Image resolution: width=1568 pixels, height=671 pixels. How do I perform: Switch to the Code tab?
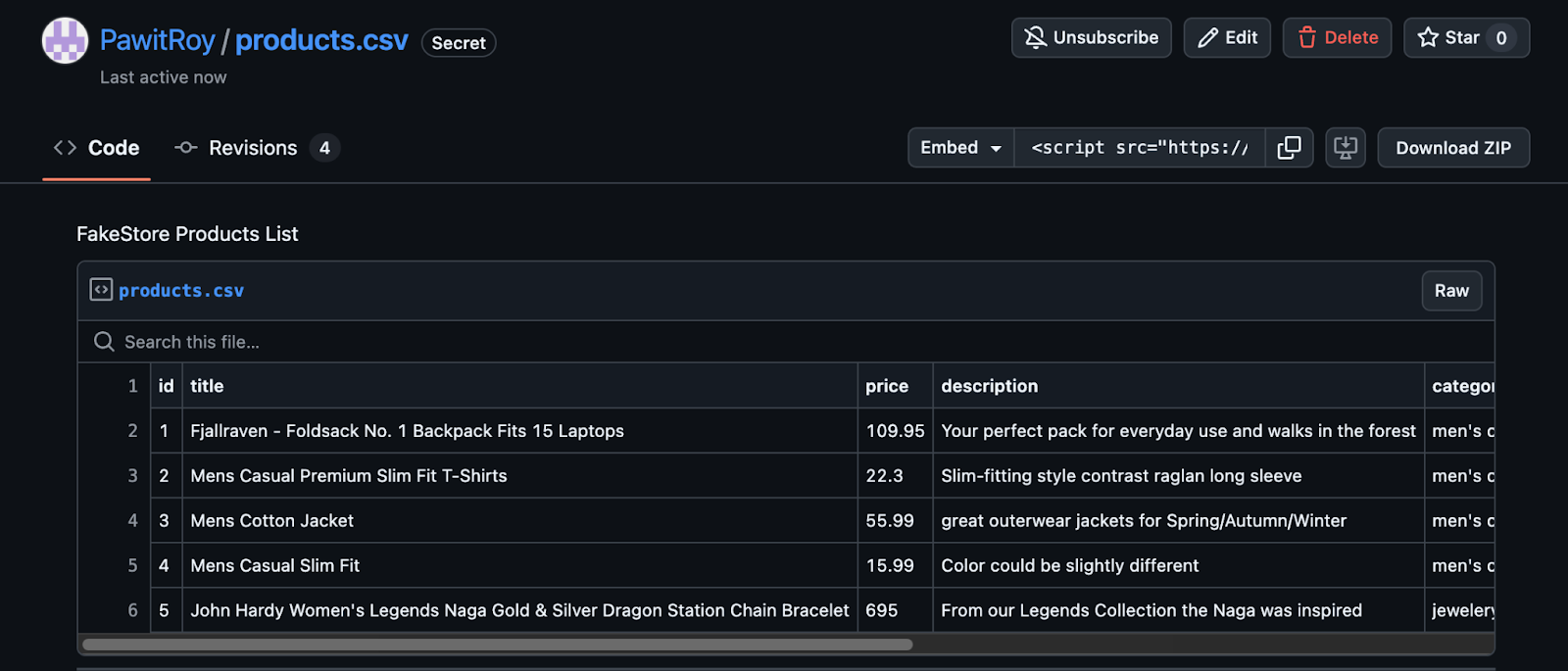click(x=97, y=148)
